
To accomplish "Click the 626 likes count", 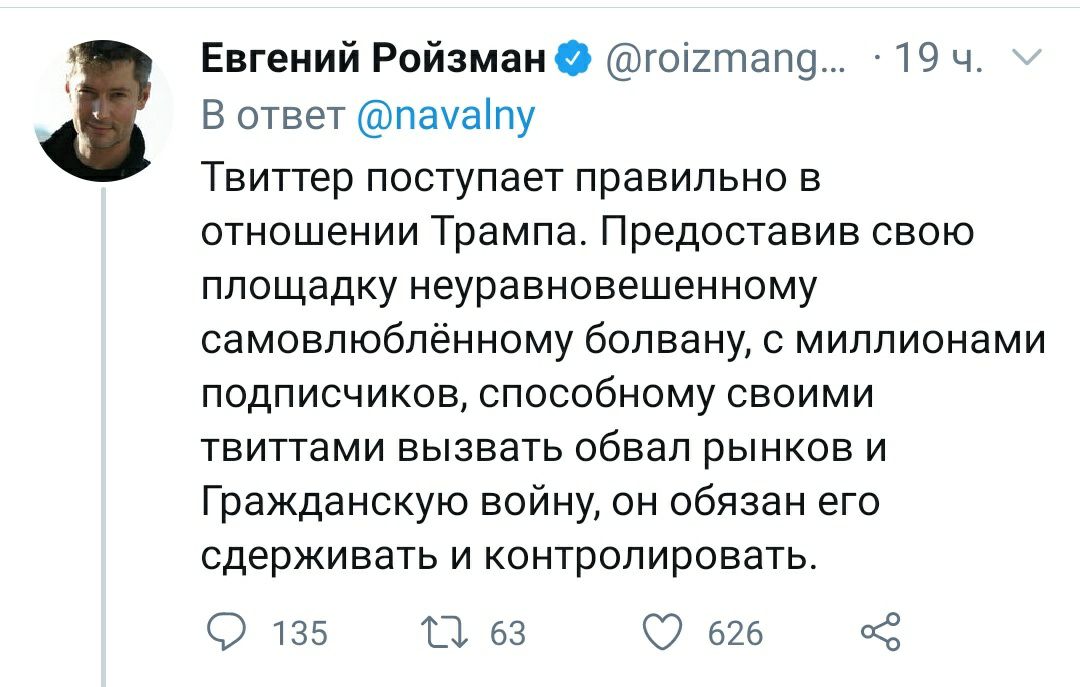I will pos(735,633).
